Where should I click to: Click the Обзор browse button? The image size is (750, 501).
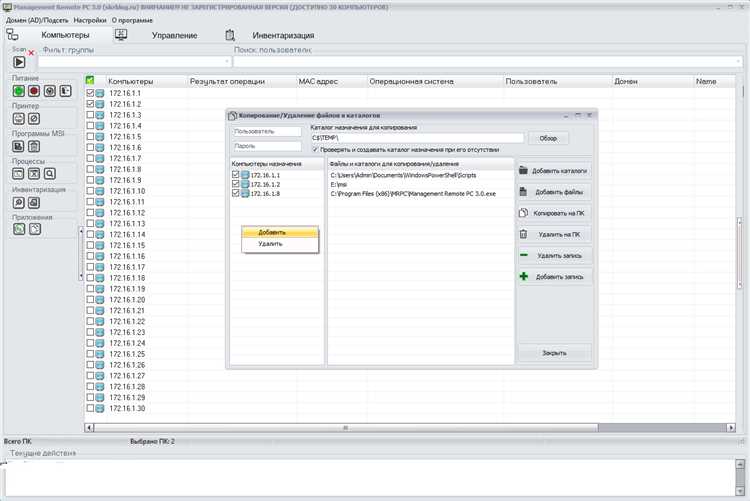(548, 138)
